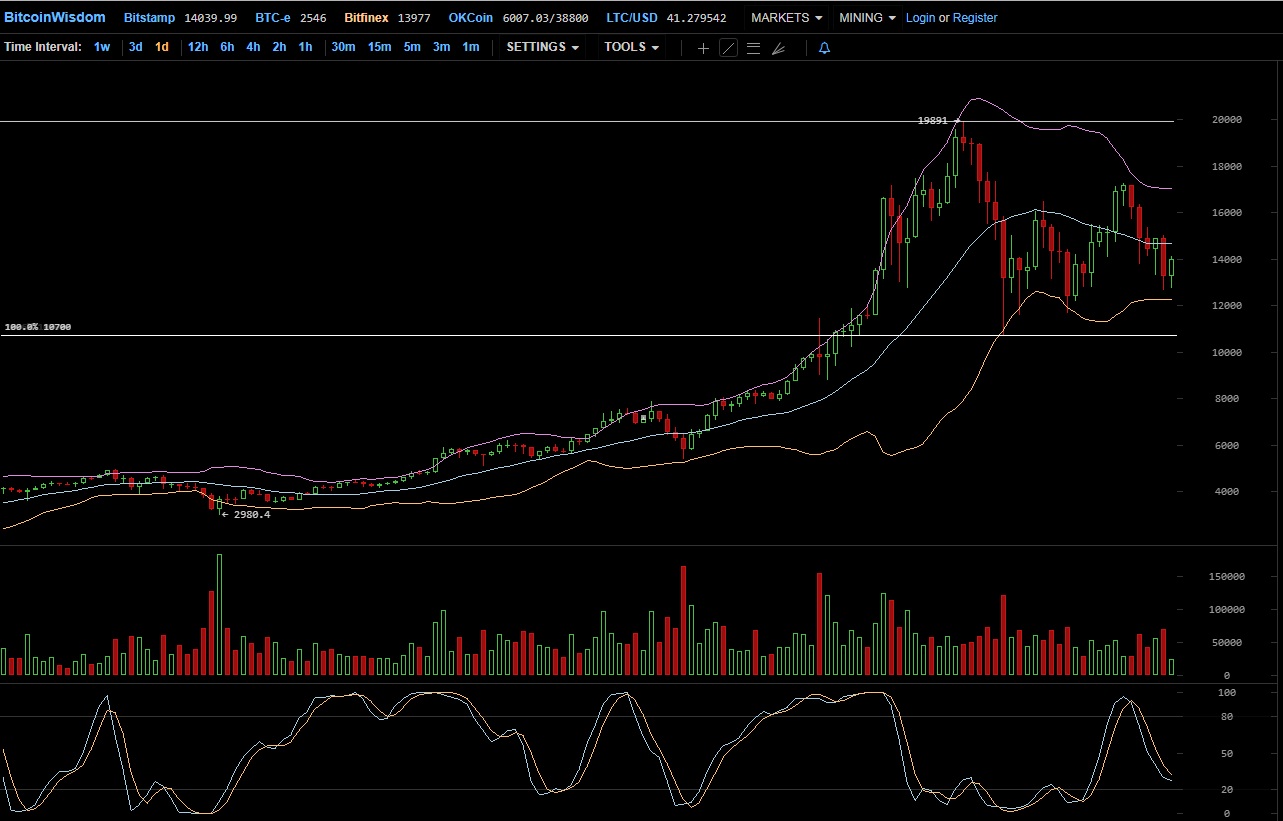Open the MARKETS dropdown
This screenshot has height=821, width=1283.
click(x=786, y=18)
